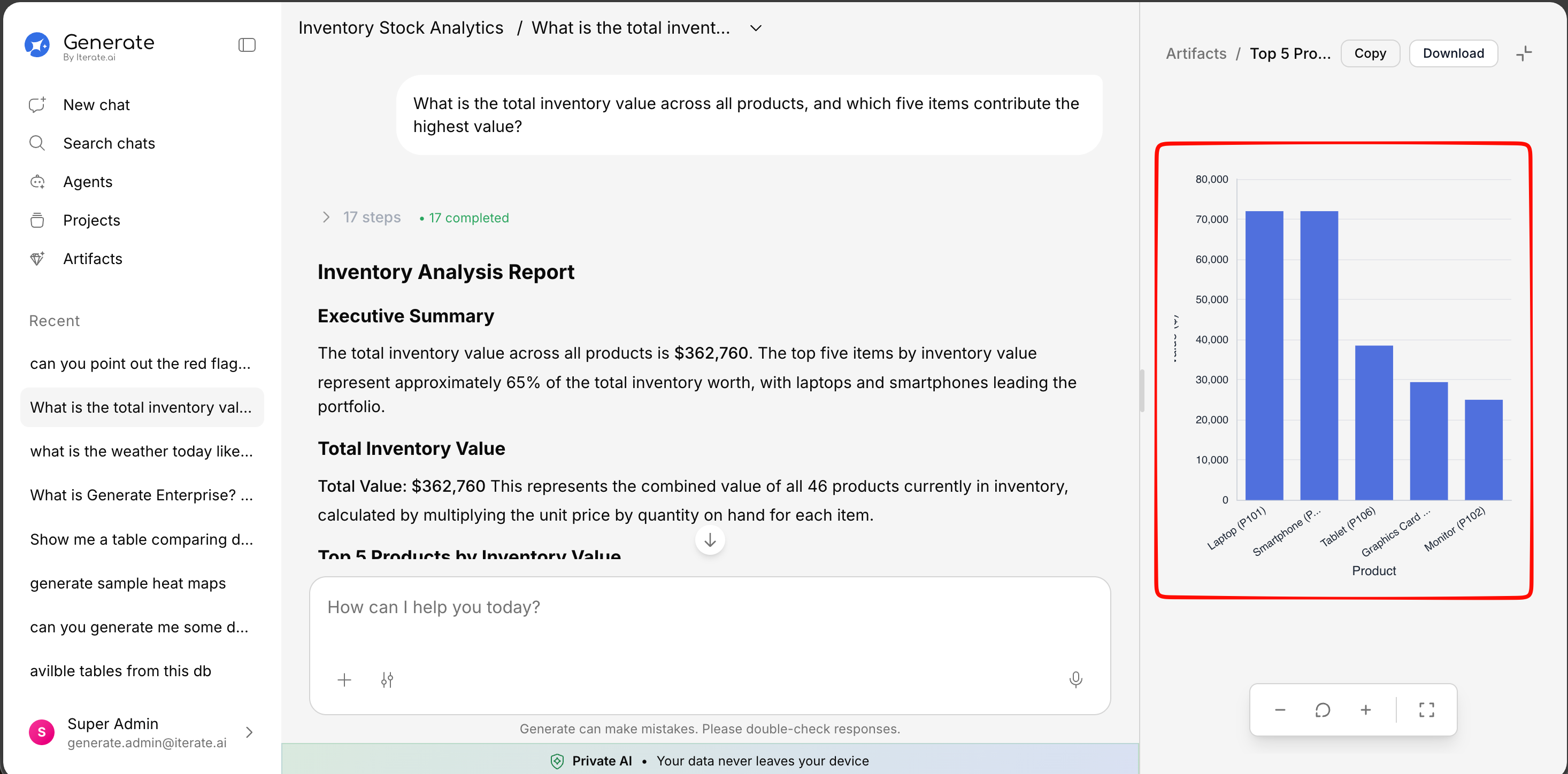This screenshot has width=1568, height=774.
Task: Collapse the artifact panel icon
Action: [x=1524, y=53]
